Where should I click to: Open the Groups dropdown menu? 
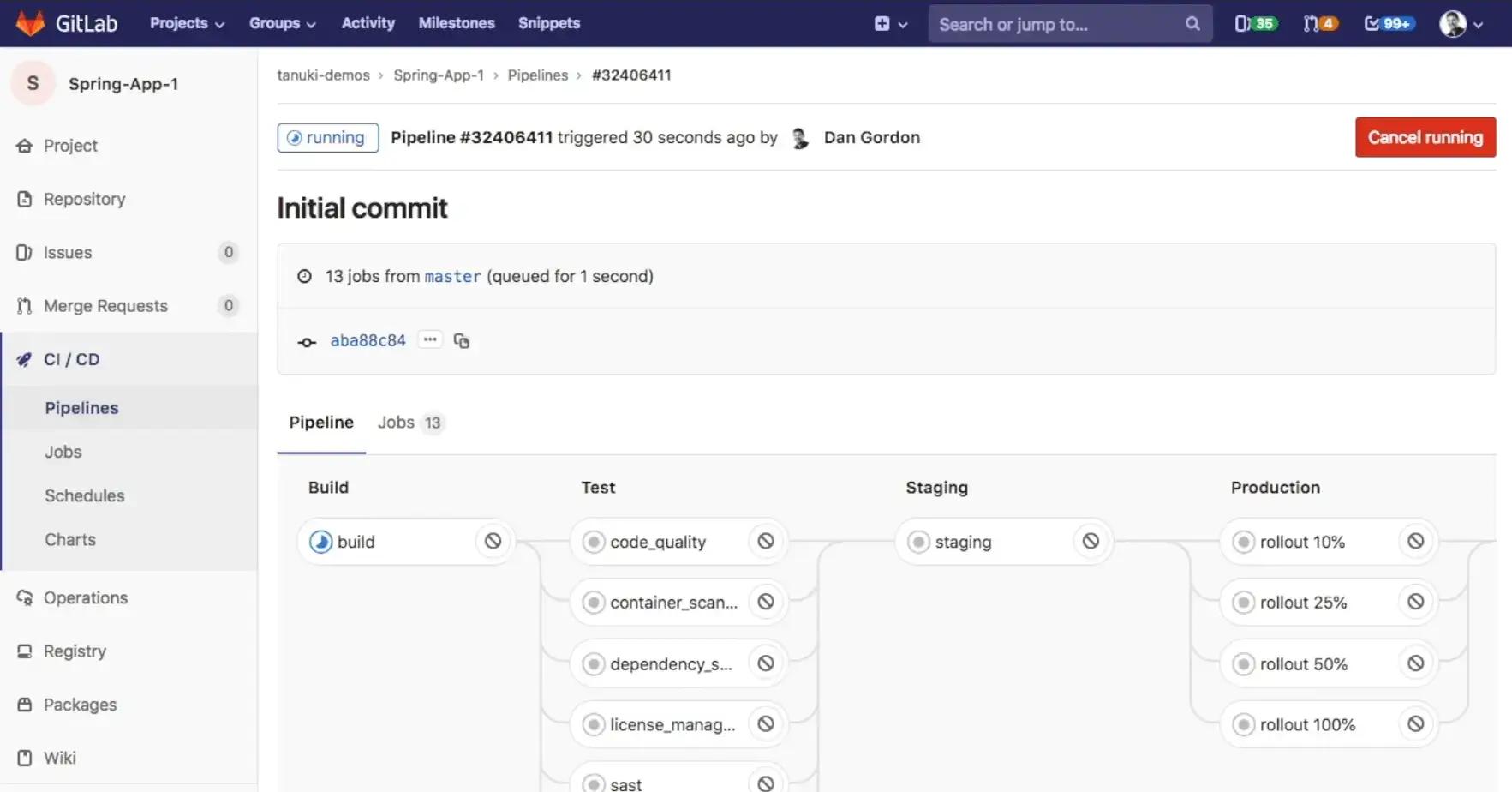click(x=282, y=23)
